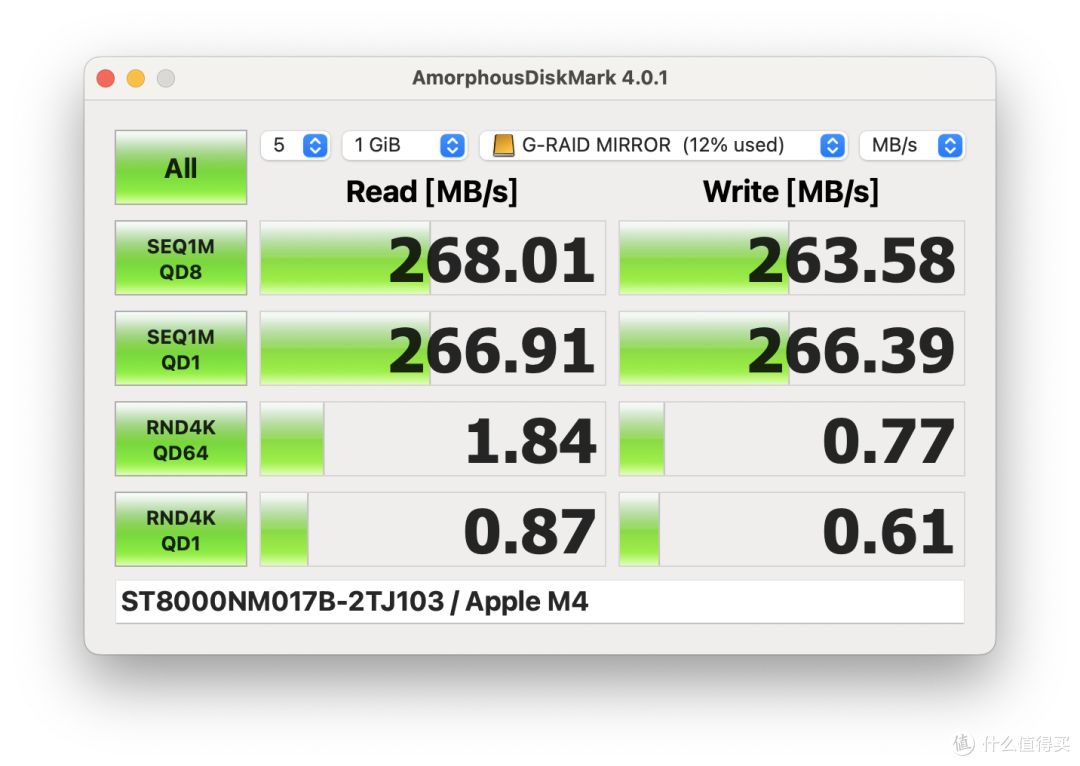Screen dimensions: 1080x766
Task: Click the orange drive icon beside G-RAID MIRROR
Action: (x=505, y=145)
